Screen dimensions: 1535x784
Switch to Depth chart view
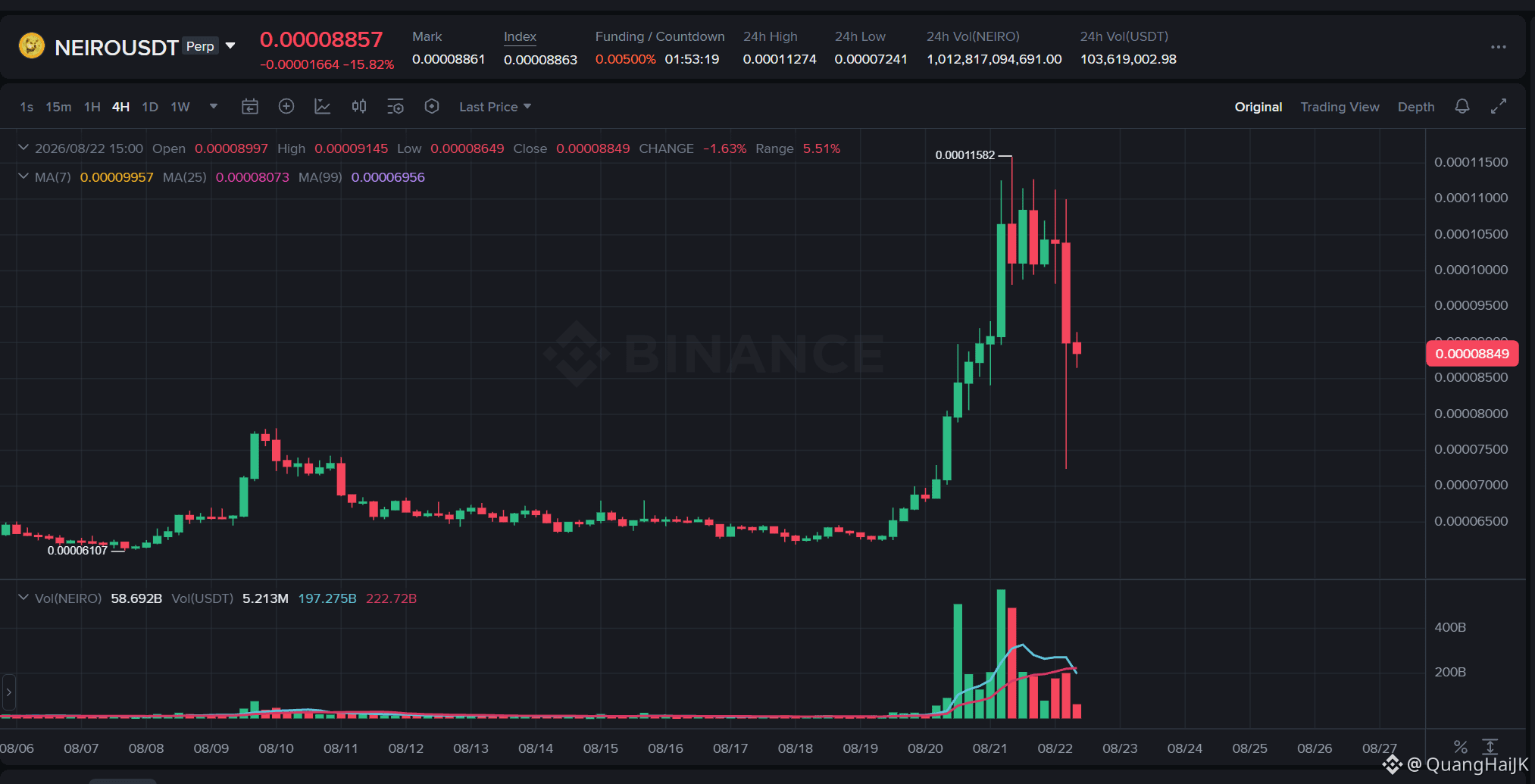(x=1416, y=107)
